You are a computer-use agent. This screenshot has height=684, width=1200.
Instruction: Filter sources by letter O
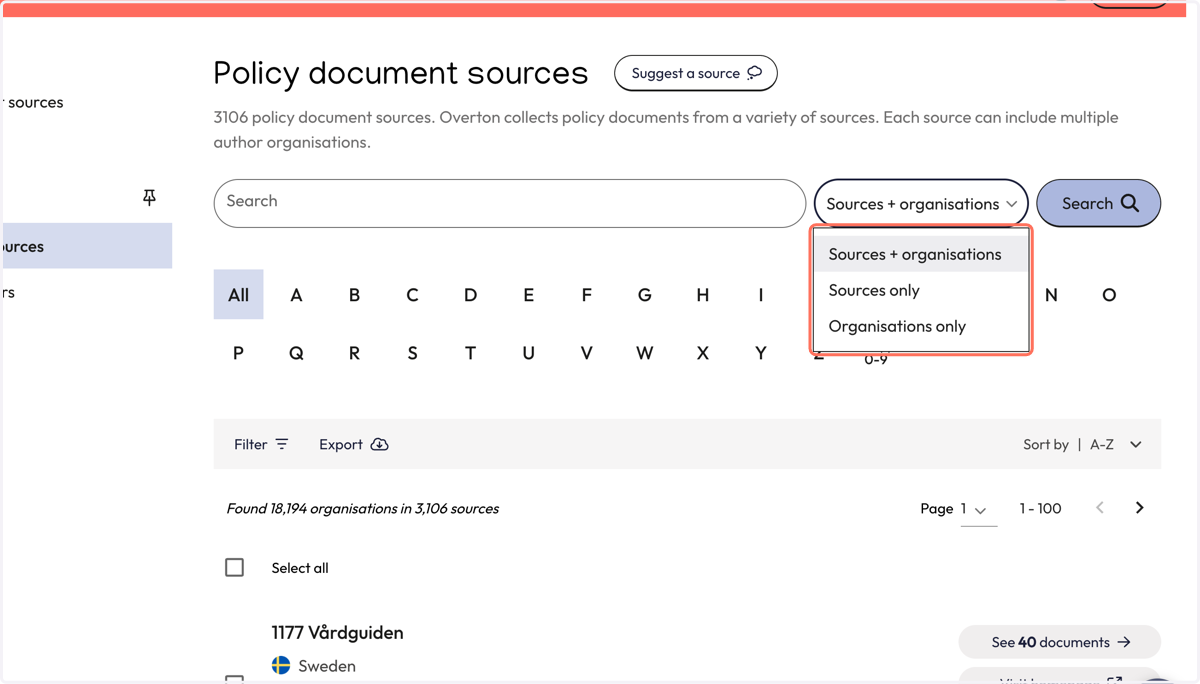point(1109,294)
